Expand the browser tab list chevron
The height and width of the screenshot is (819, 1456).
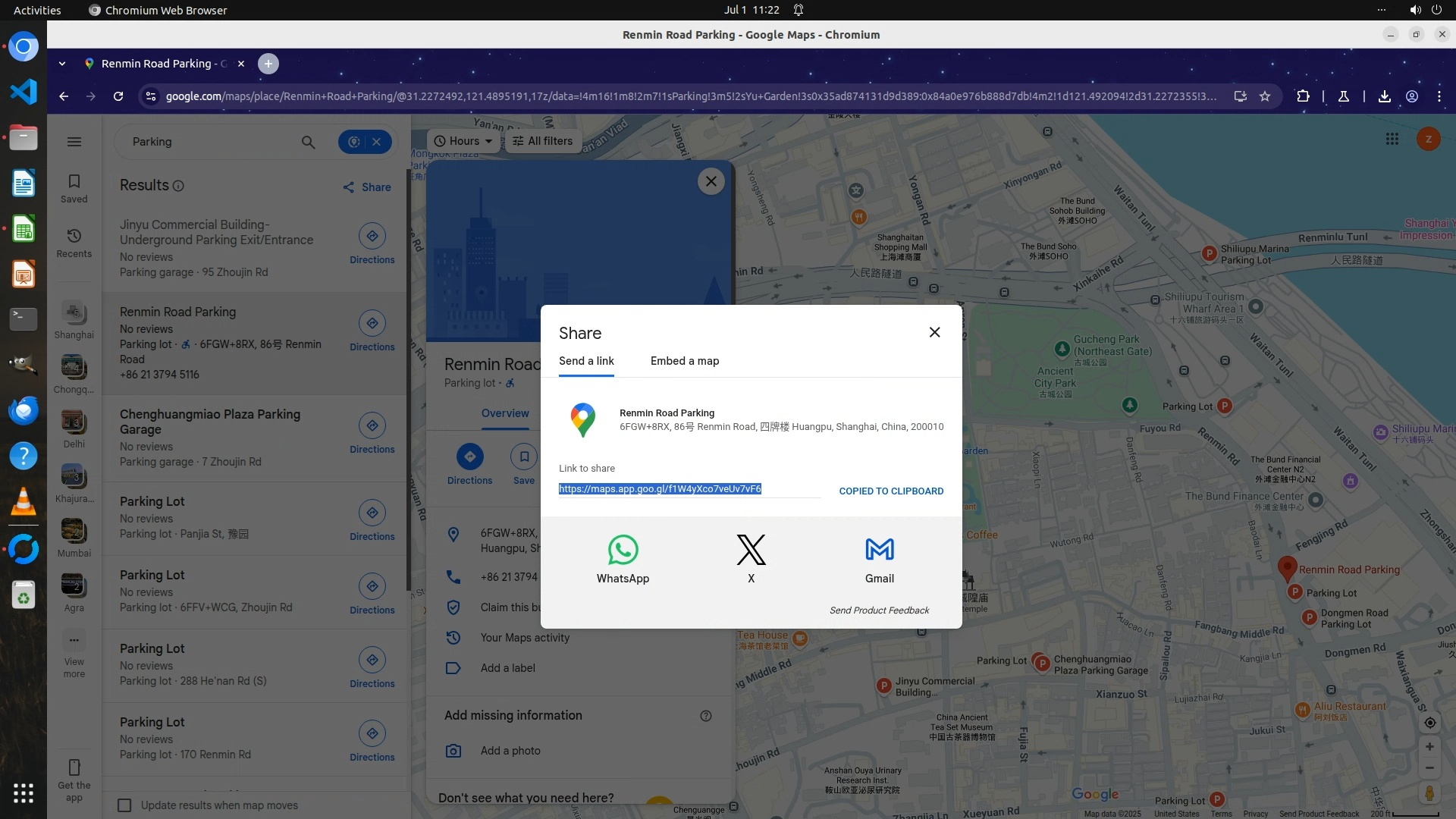pos(61,64)
